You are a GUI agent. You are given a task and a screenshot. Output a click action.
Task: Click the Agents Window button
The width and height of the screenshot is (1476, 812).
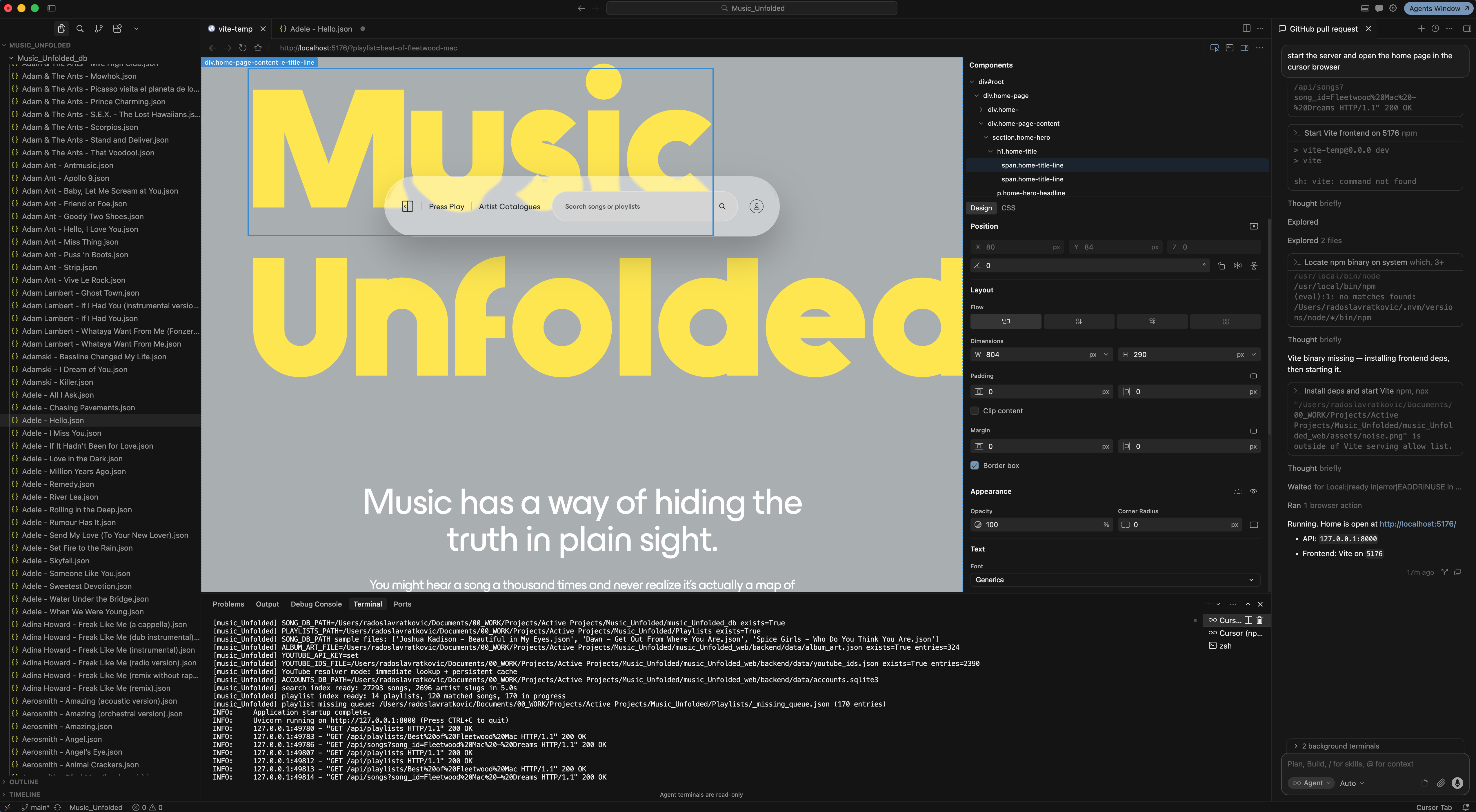[x=1438, y=9]
